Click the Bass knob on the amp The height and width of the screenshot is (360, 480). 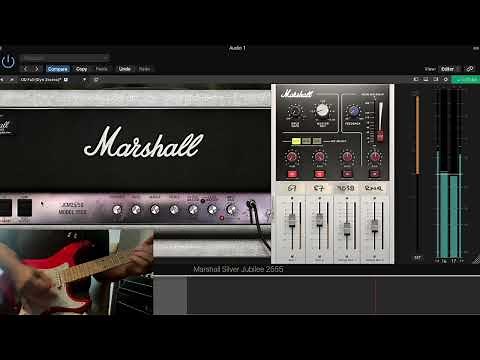[x=136, y=210]
